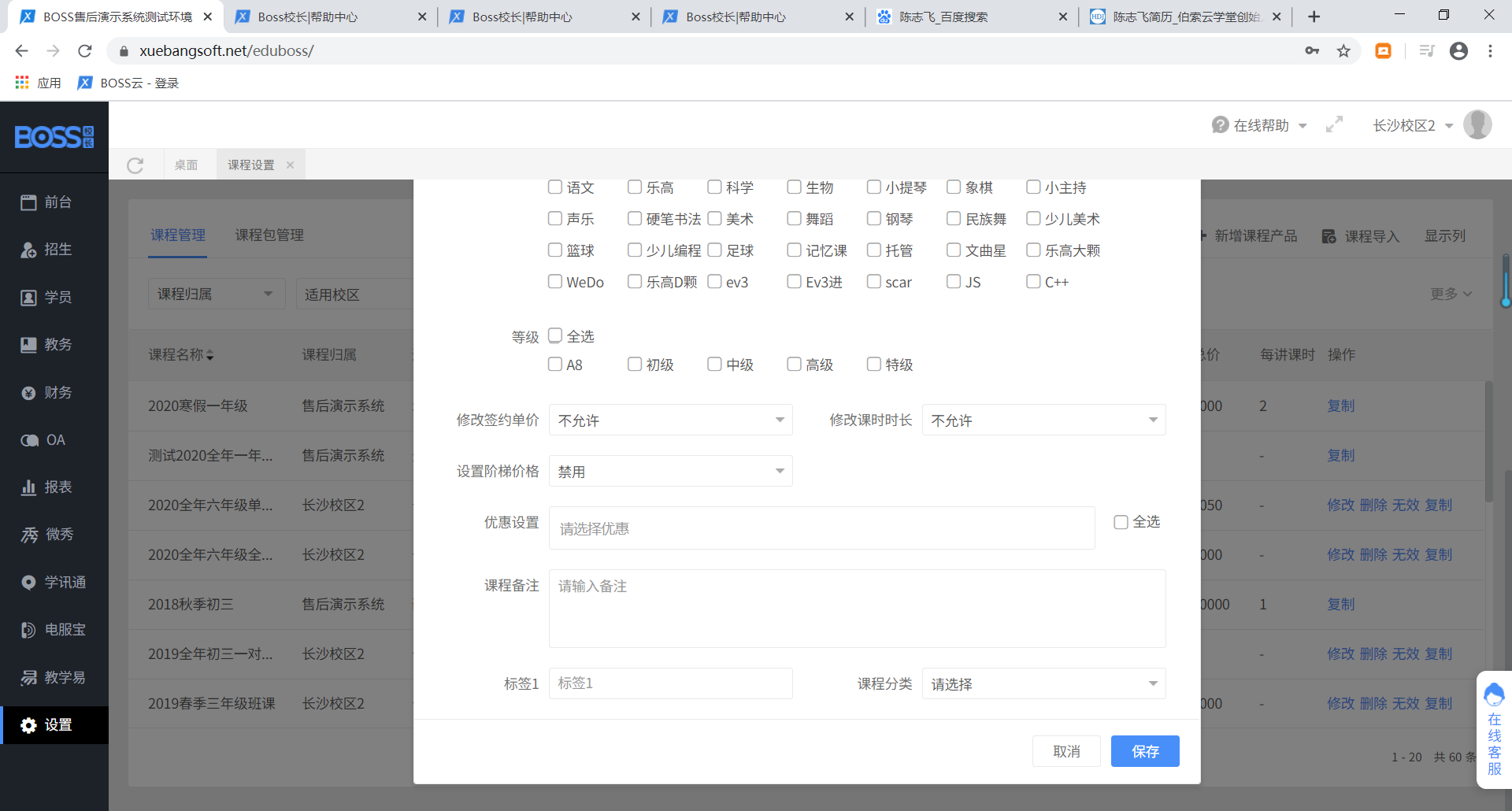Open the 修改签约单价 dropdown

point(671,420)
